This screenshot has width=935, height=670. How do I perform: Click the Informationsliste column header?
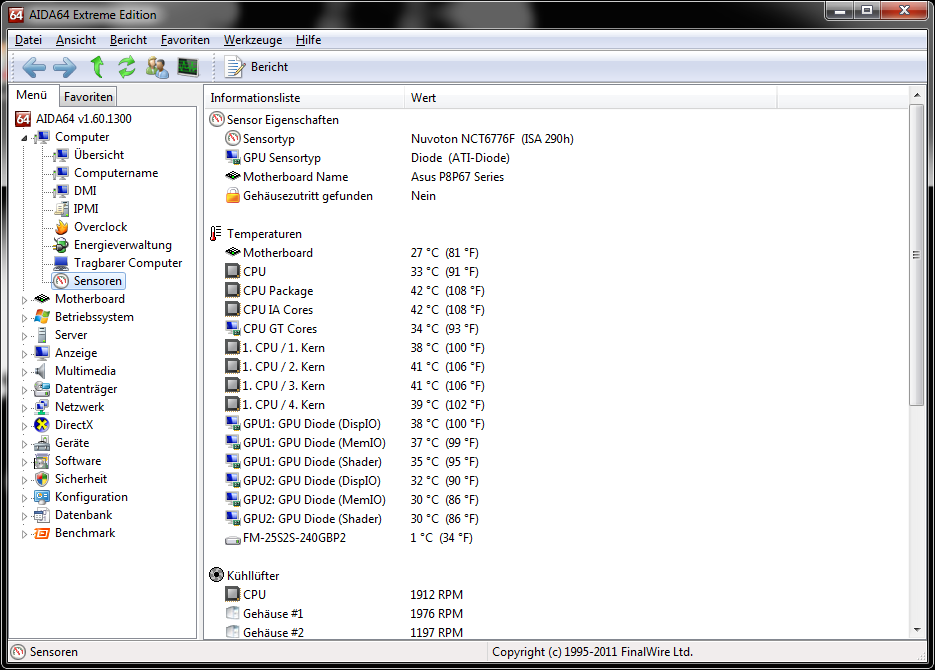pos(304,98)
